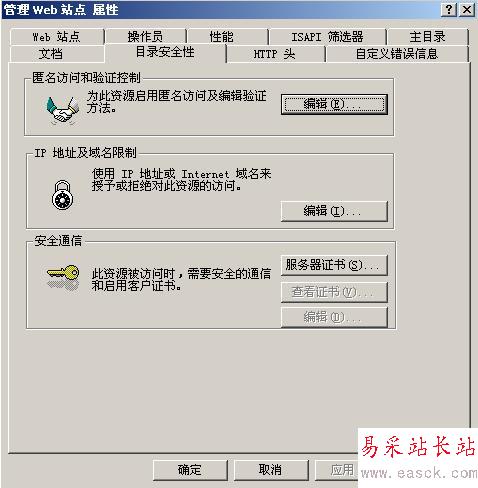Open the ISAPI 筛选器 tab
478x488 pixels.
click(328, 37)
